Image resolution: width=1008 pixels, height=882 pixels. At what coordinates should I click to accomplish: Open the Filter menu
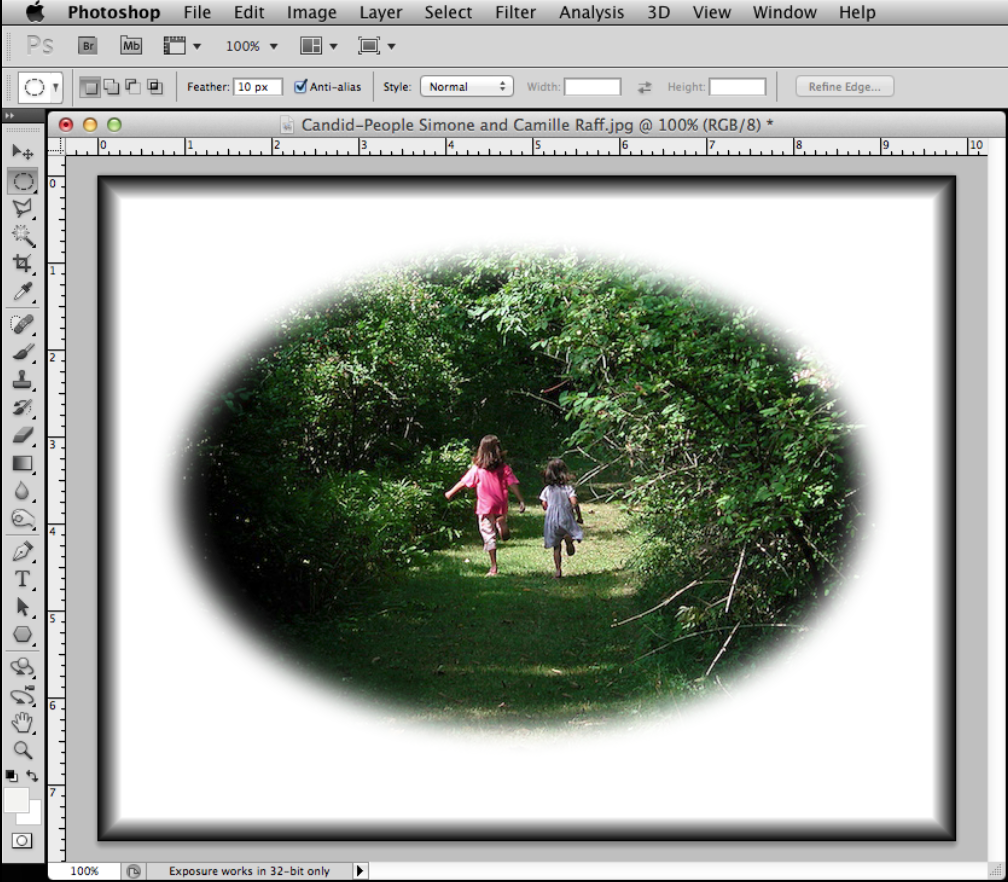tap(515, 13)
